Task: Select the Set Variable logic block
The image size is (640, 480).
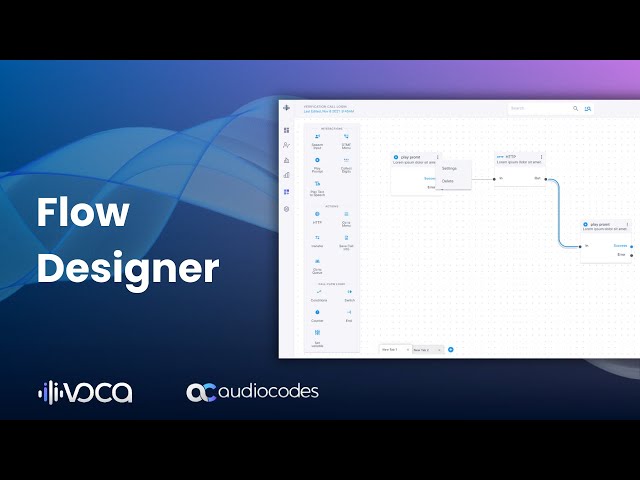Action: [317, 339]
